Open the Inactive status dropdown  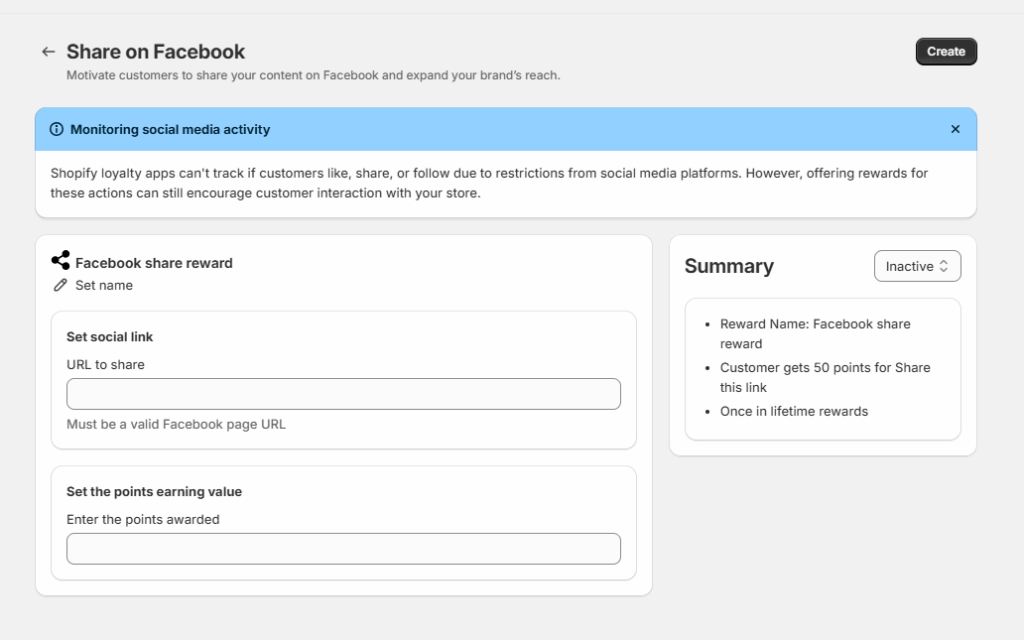point(918,266)
